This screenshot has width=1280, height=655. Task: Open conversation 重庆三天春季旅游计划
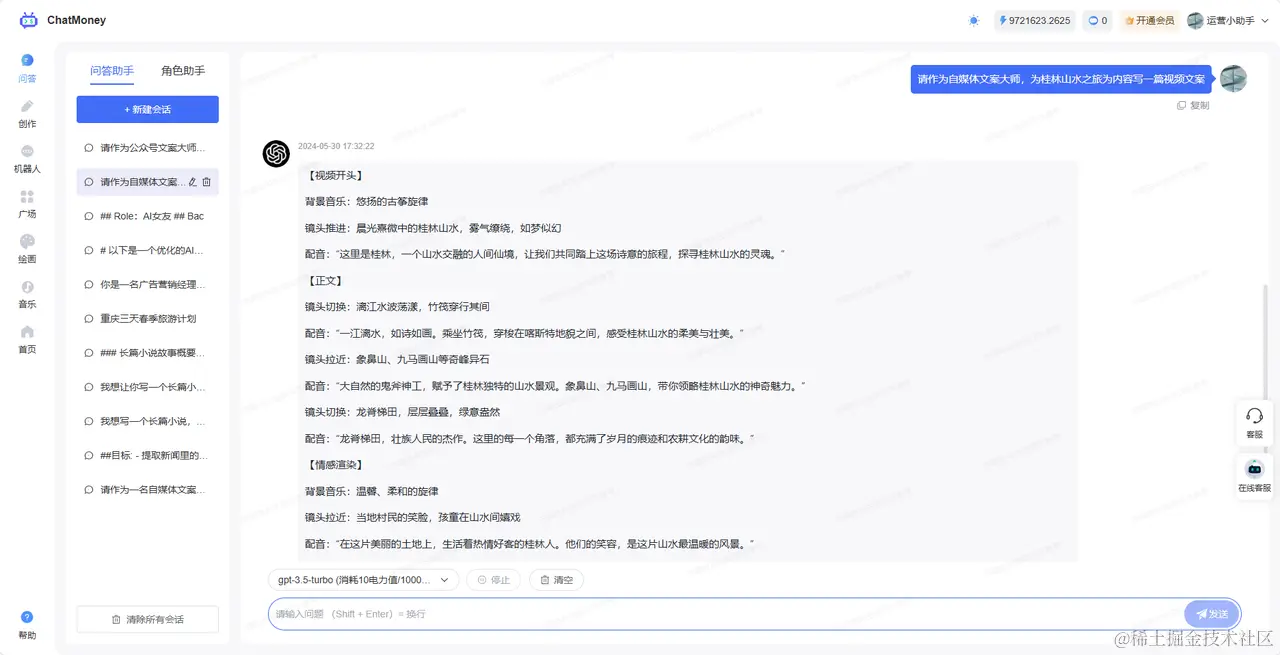147,319
